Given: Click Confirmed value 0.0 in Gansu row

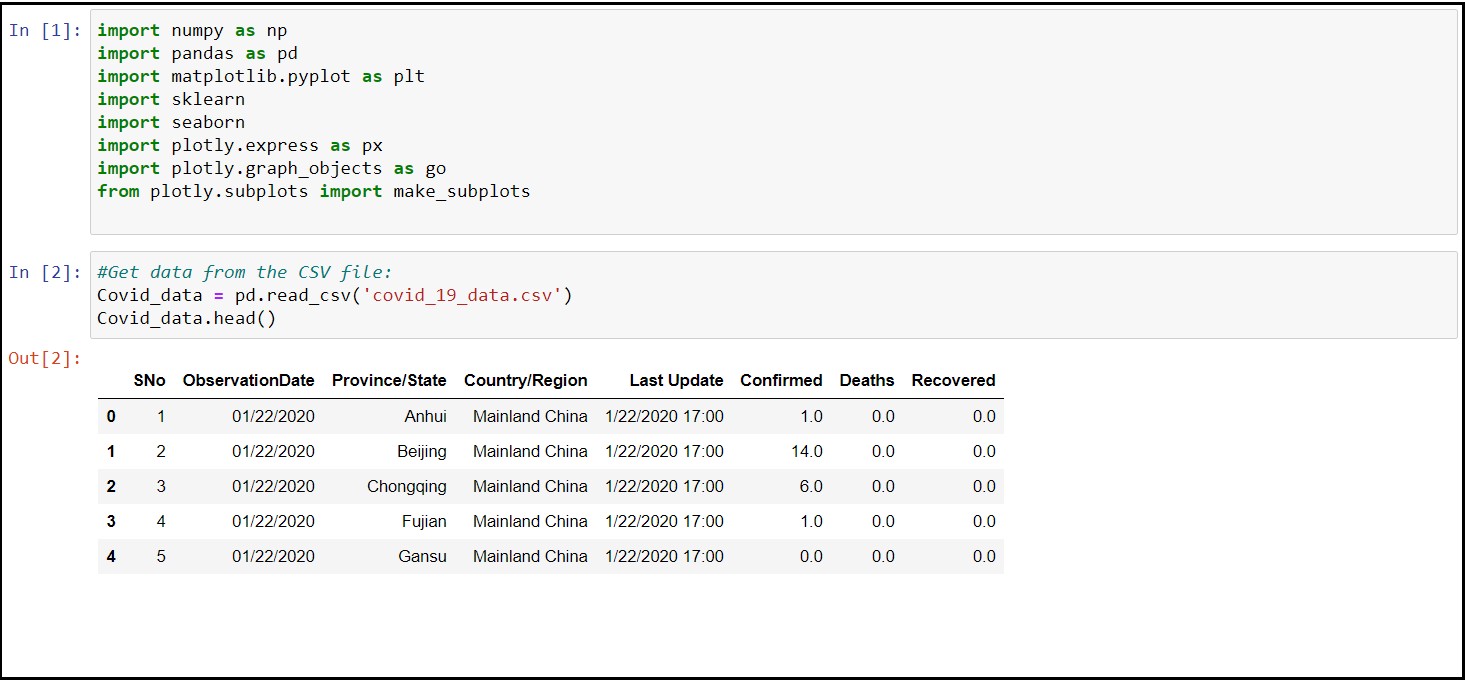Looking at the screenshot, I should pos(811,556).
